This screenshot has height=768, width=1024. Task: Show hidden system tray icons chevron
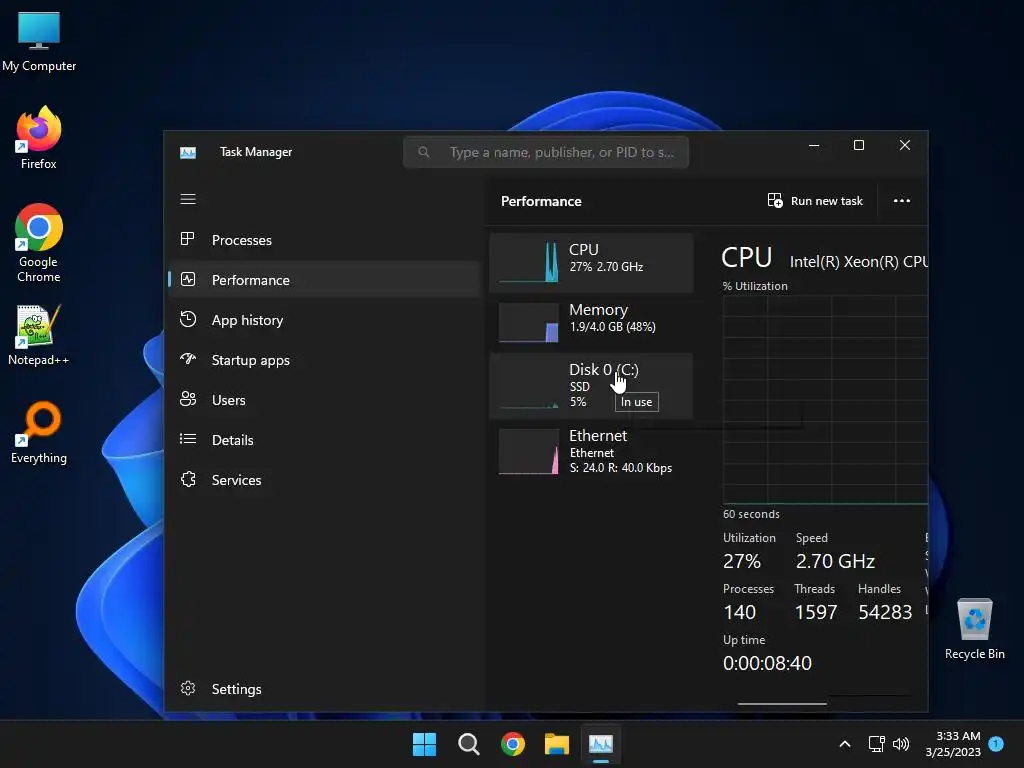coord(844,744)
